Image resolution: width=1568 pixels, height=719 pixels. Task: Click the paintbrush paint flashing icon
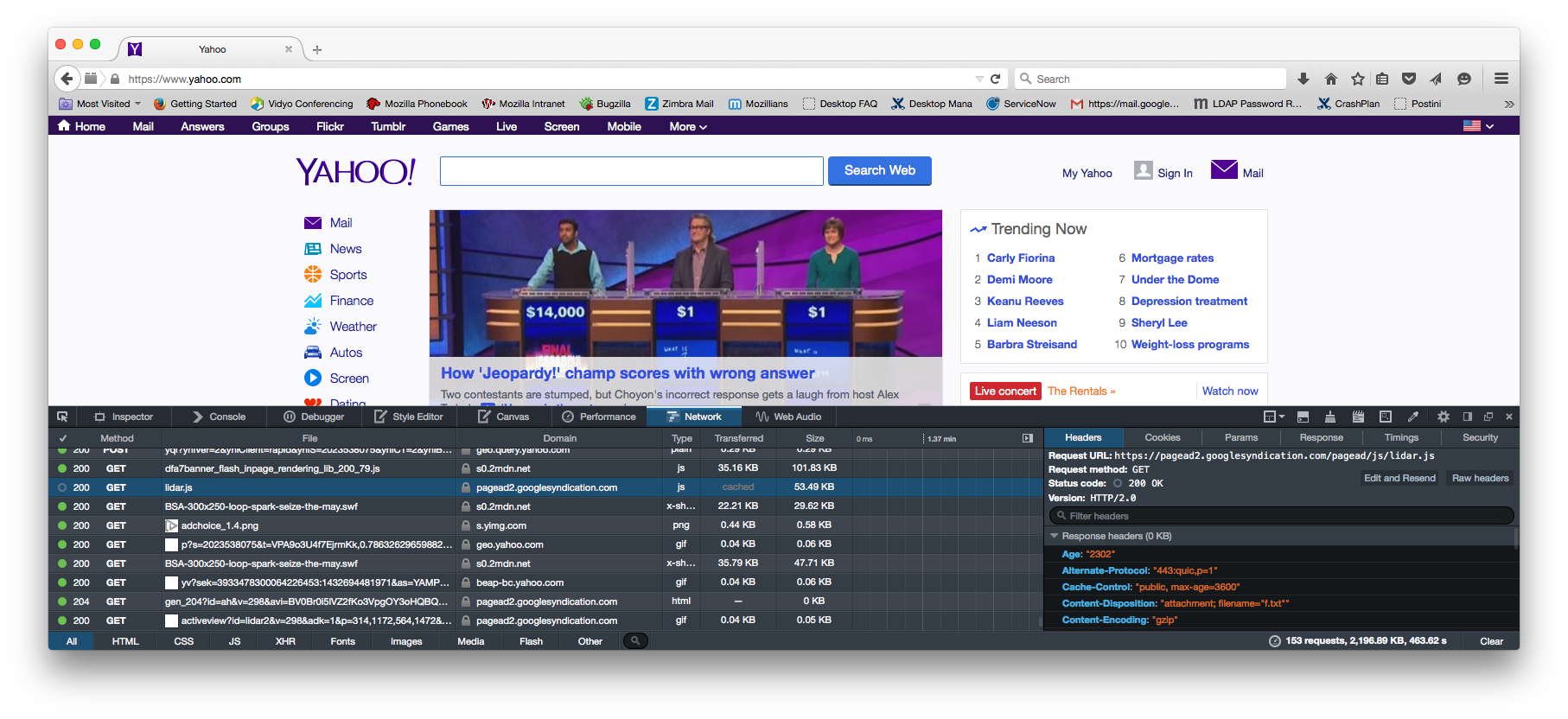click(1330, 417)
